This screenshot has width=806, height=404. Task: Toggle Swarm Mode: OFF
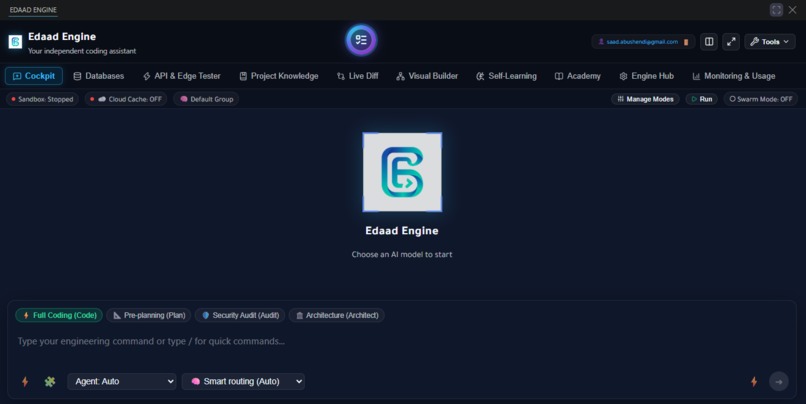[x=761, y=99]
